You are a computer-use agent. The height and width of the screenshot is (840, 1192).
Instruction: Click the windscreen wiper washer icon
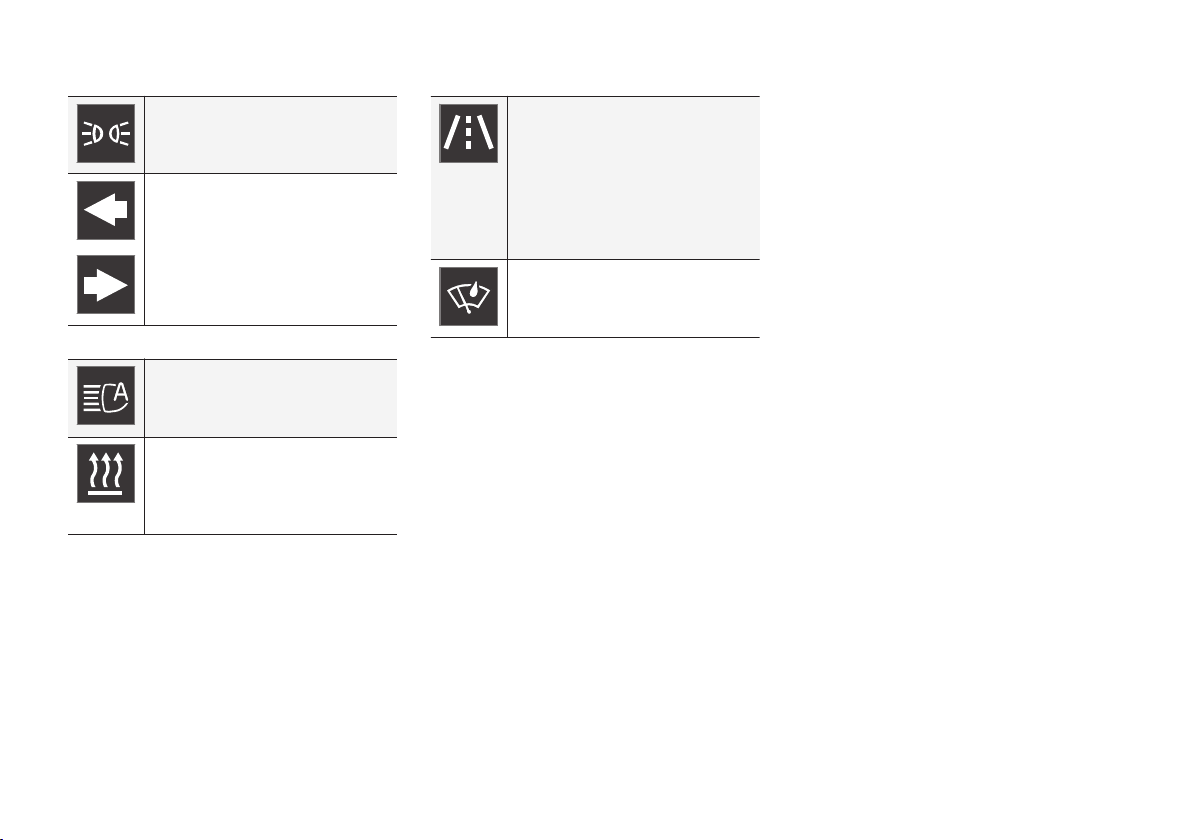(468, 296)
